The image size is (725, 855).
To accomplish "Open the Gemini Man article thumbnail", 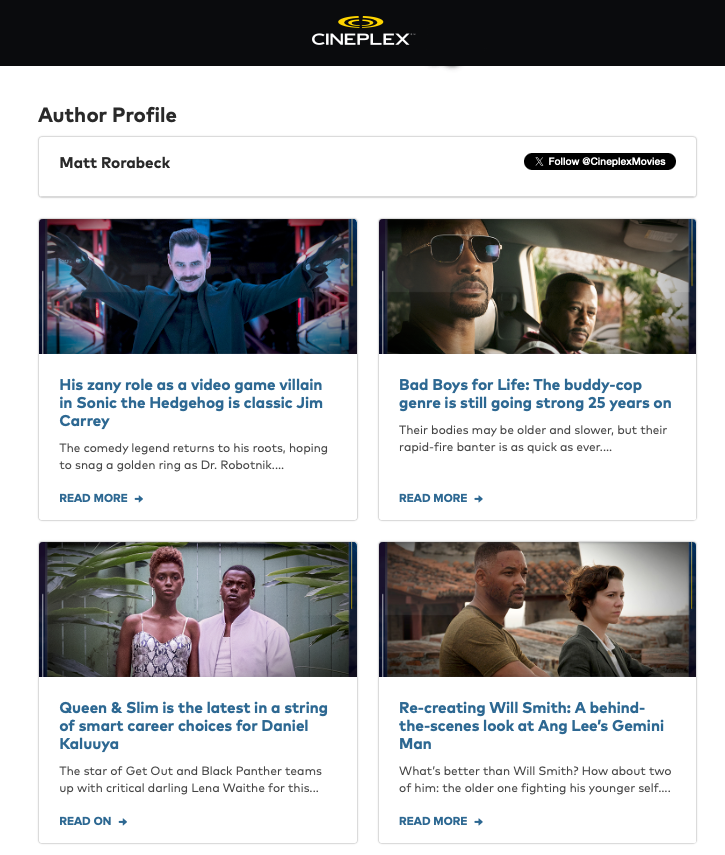I will point(537,609).
